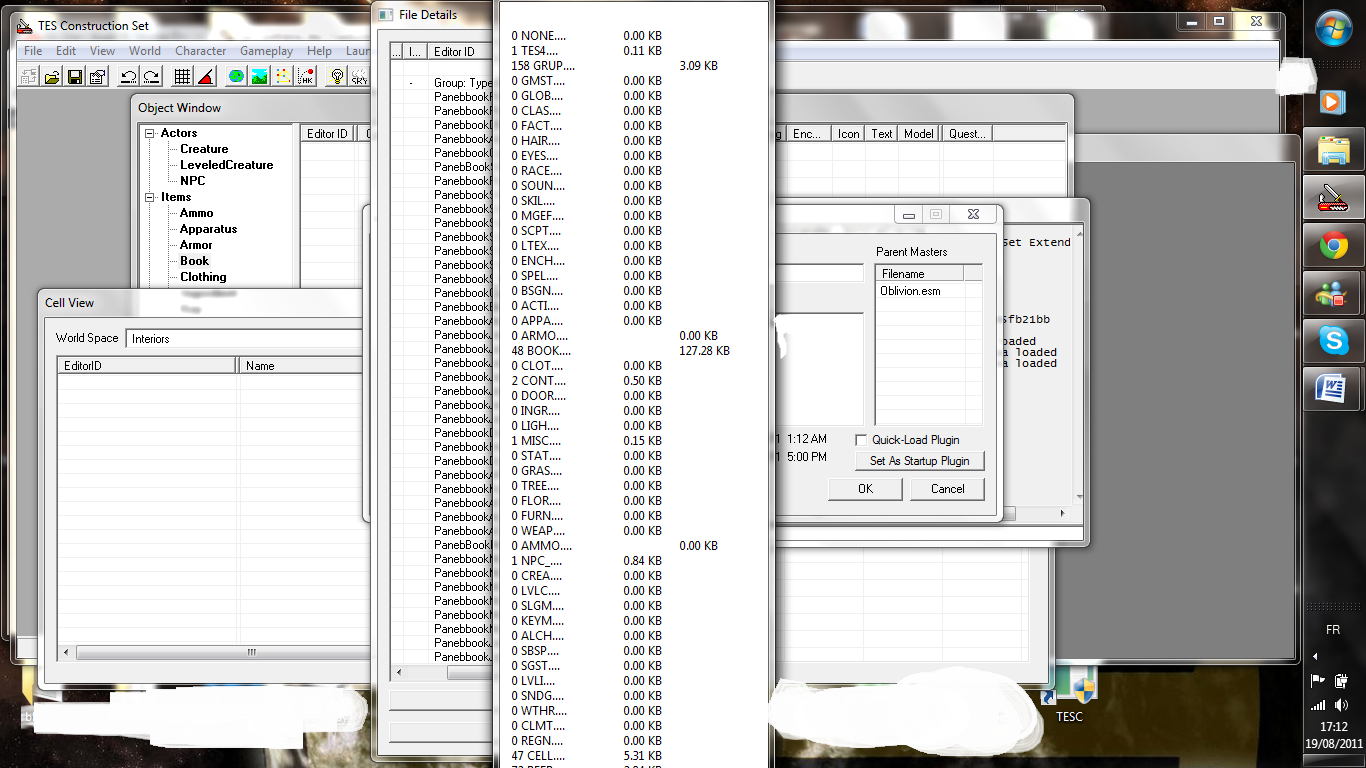This screenshot has height=768, width=1366.
Task: Save the plugin with the floppy icon
Action: (75, 76)
